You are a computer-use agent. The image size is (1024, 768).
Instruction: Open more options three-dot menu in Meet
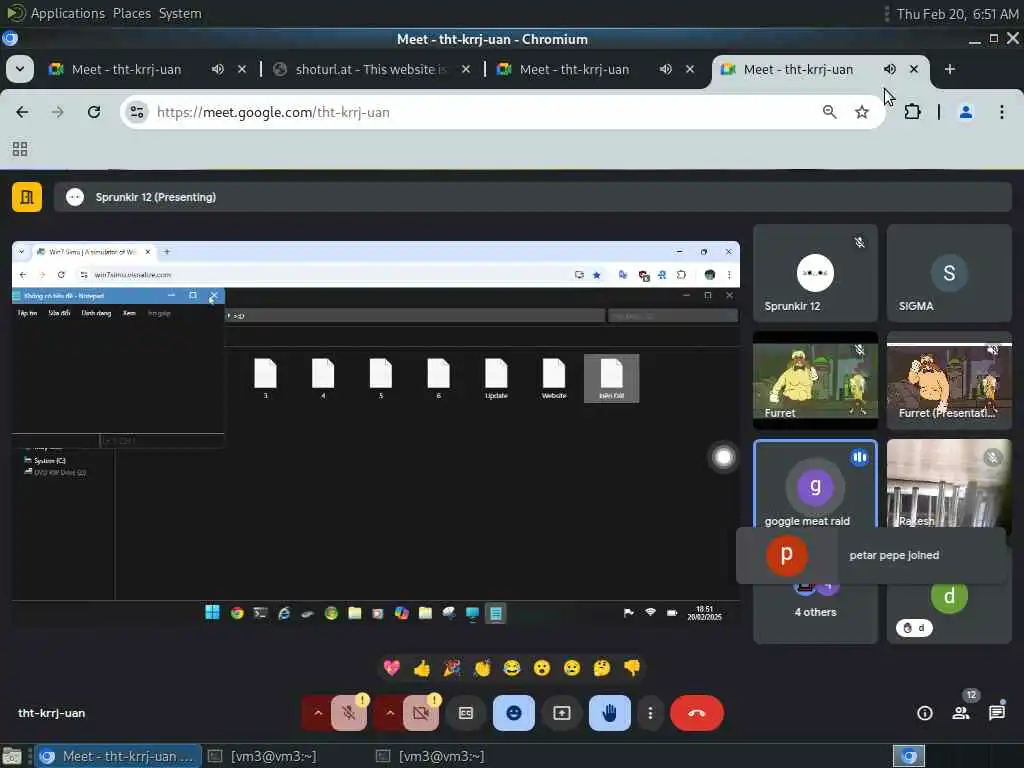pos(650,713)
